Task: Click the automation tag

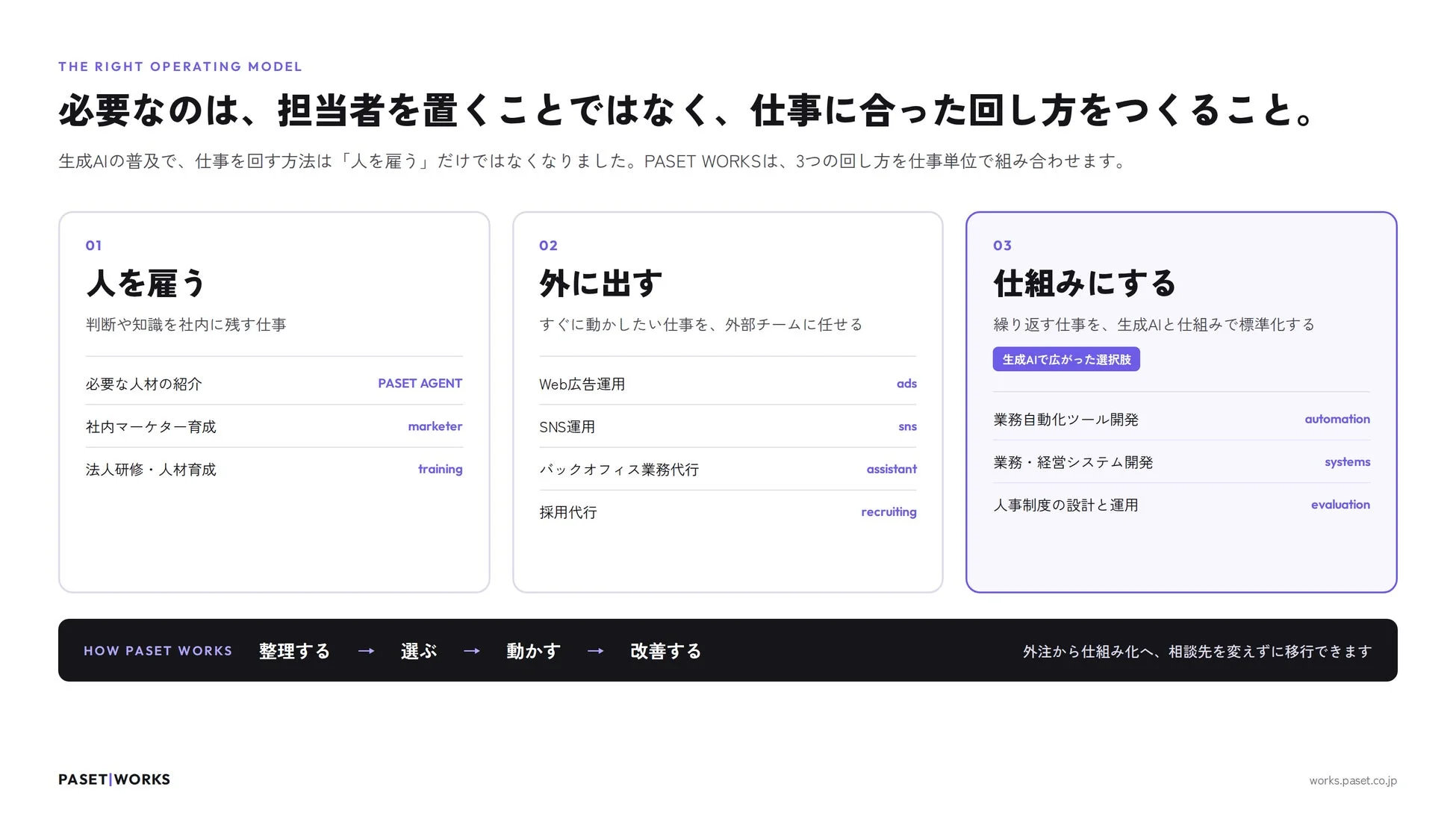Action: tap(1337, 419)
